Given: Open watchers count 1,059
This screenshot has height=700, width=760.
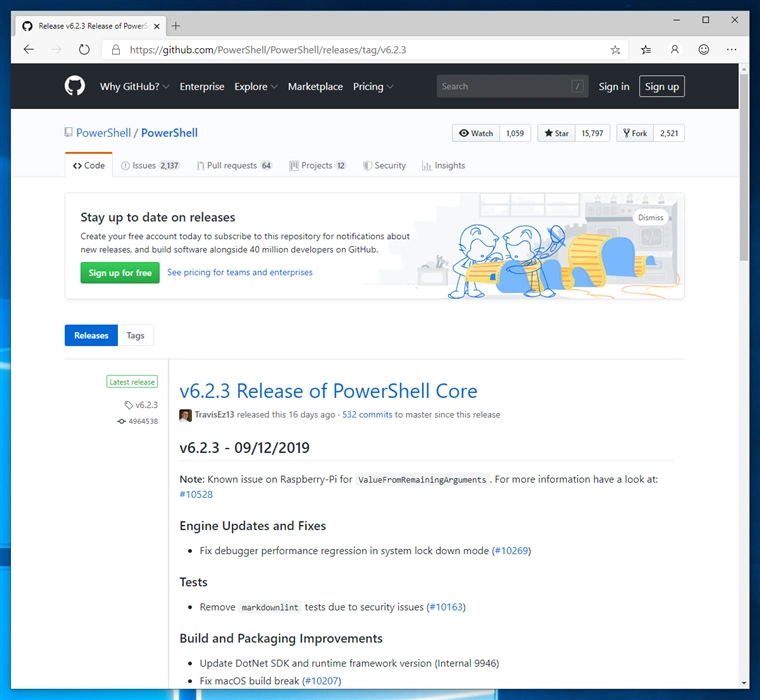Looking at the screenshot, I should pos(515,133).
